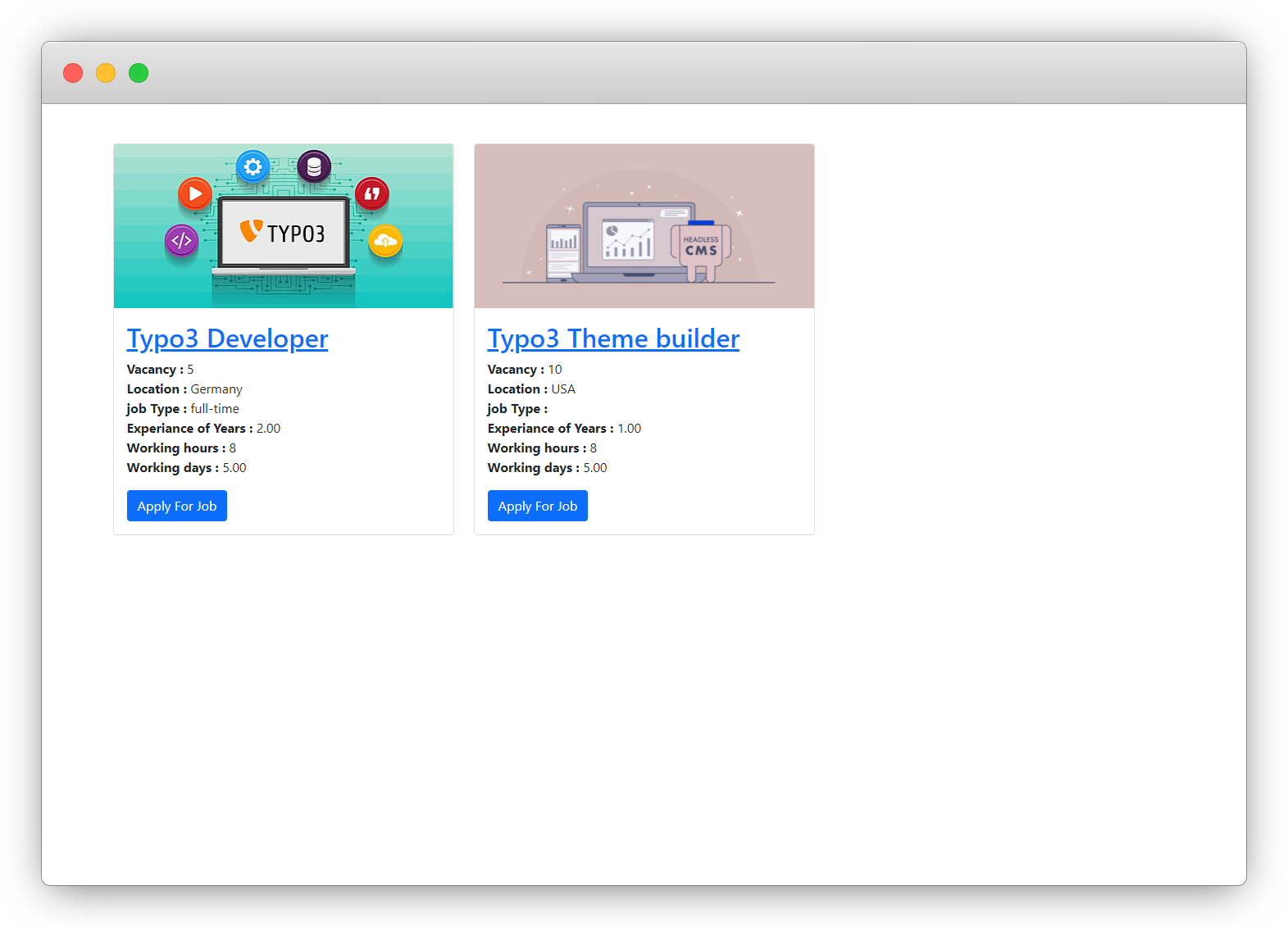Minimize the window using yellow button

(x=106, y=73)
